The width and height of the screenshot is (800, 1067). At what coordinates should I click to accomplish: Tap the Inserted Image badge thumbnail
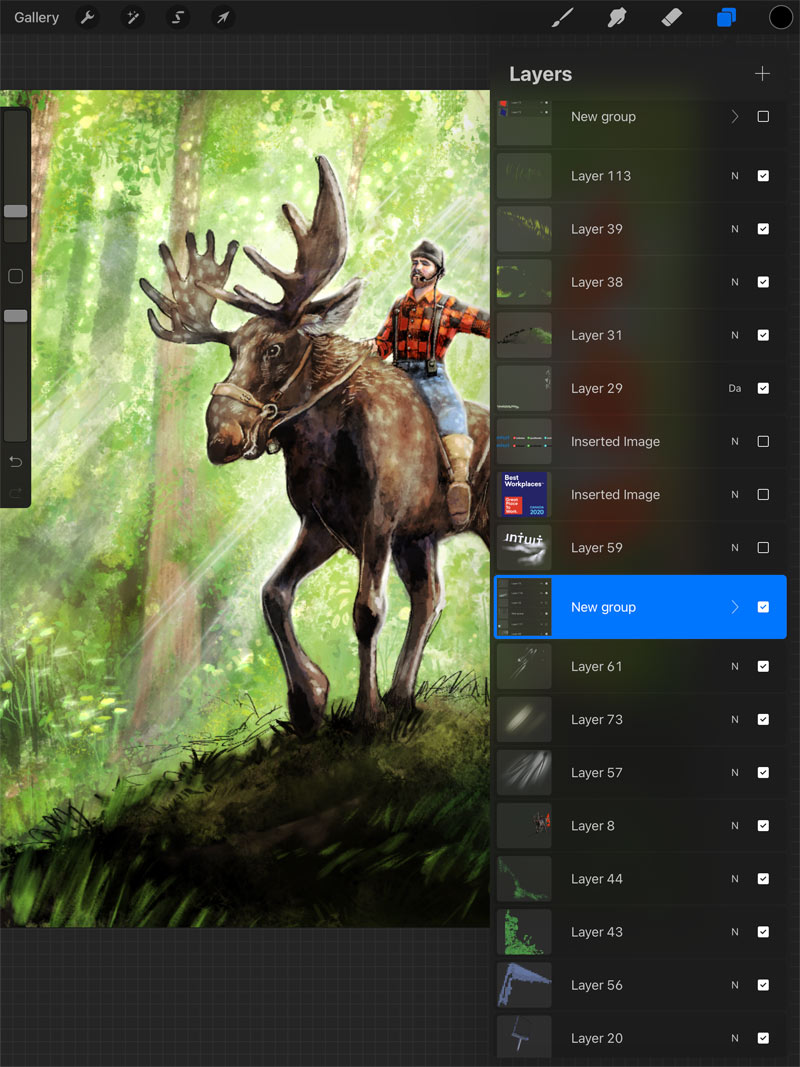click(x=524, y=494)
